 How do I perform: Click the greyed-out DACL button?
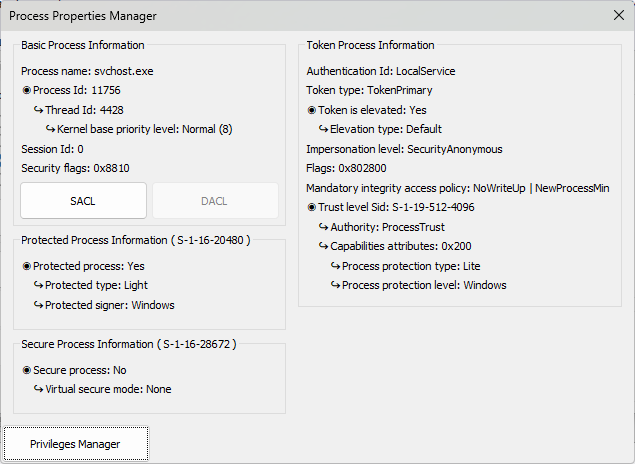(215, 201)
